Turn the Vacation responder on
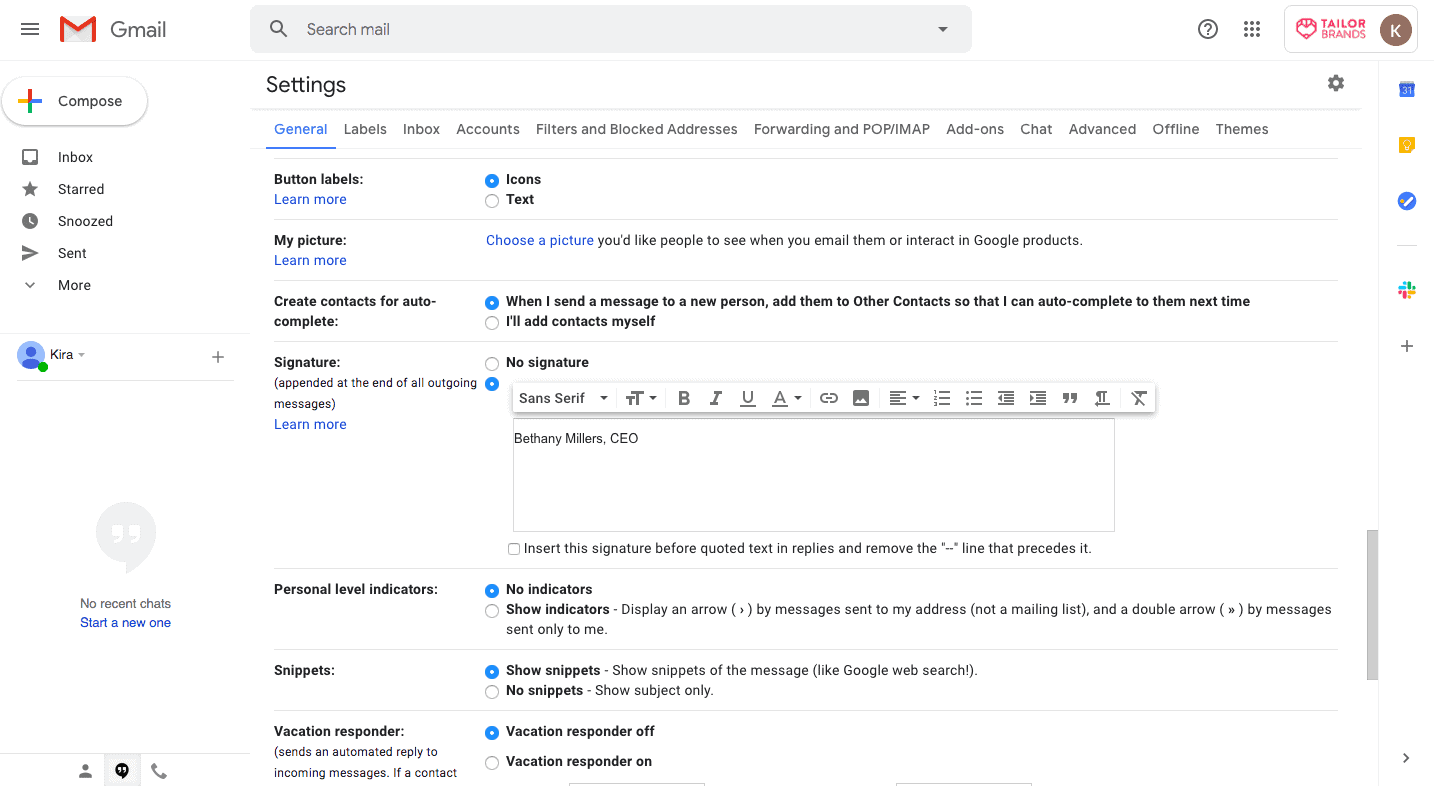Viewport: 1434px width, 786px height. point(492,763)
